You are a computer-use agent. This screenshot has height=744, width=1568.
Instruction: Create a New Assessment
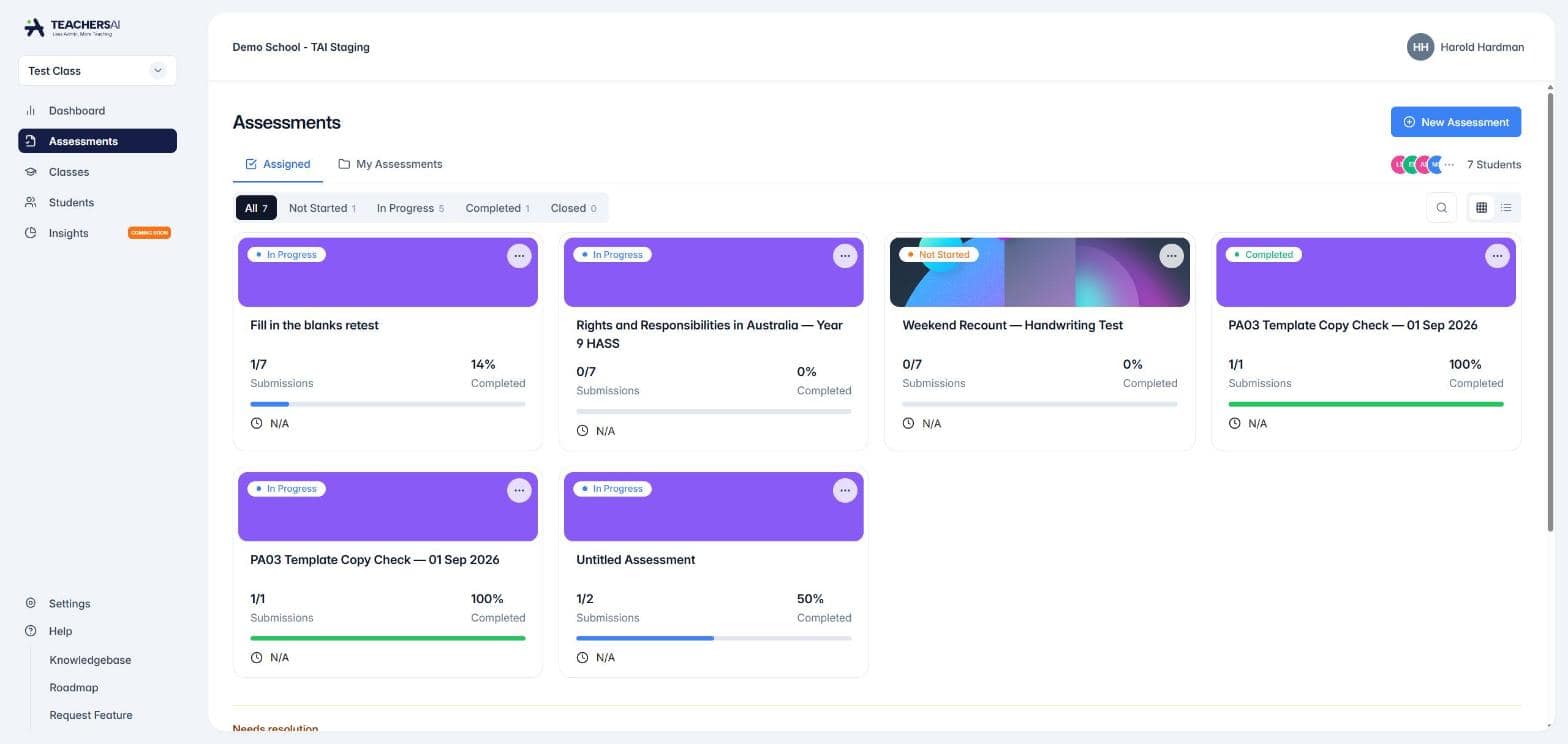click(1456, 122)
